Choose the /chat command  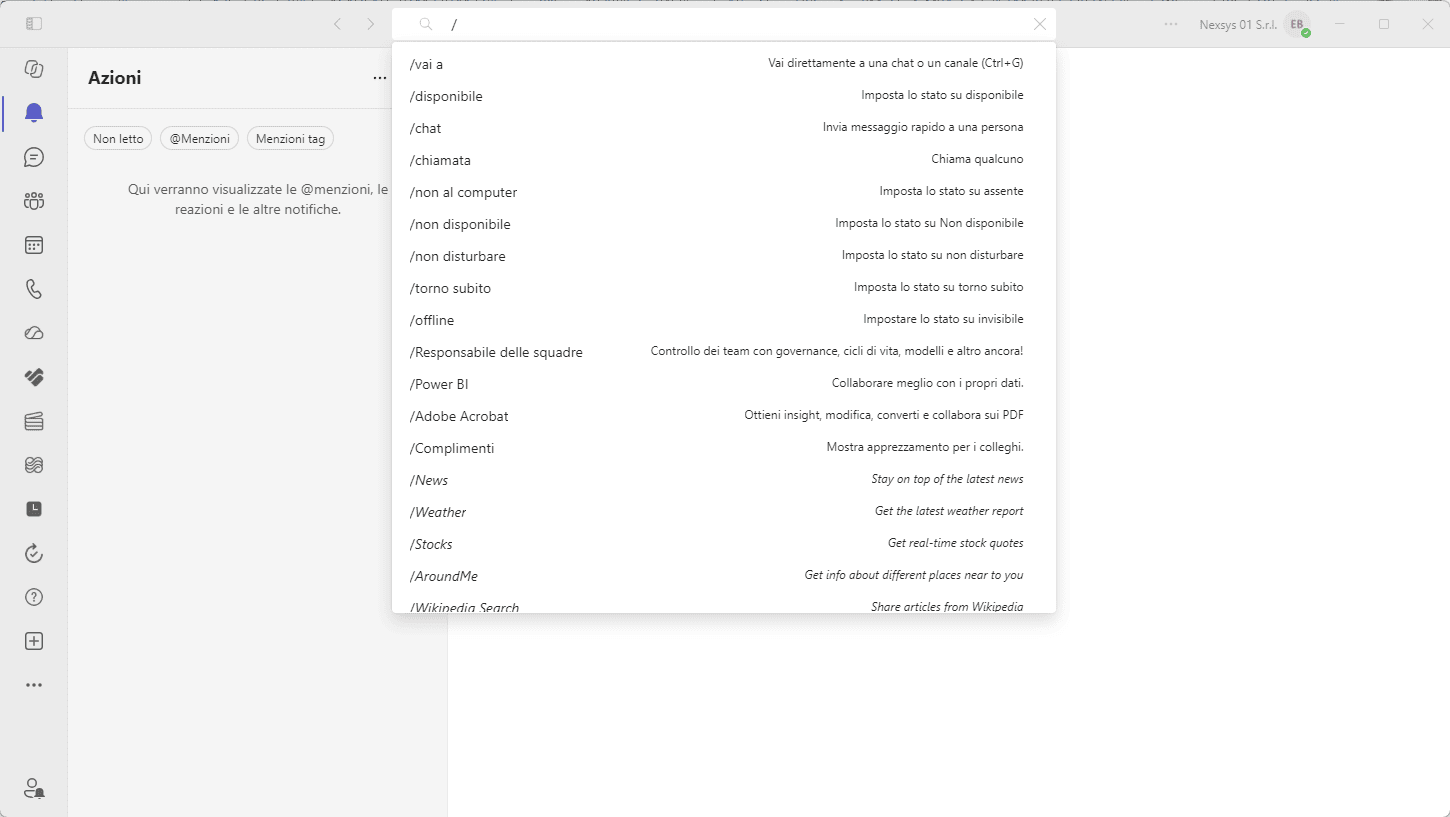(724, 128)
